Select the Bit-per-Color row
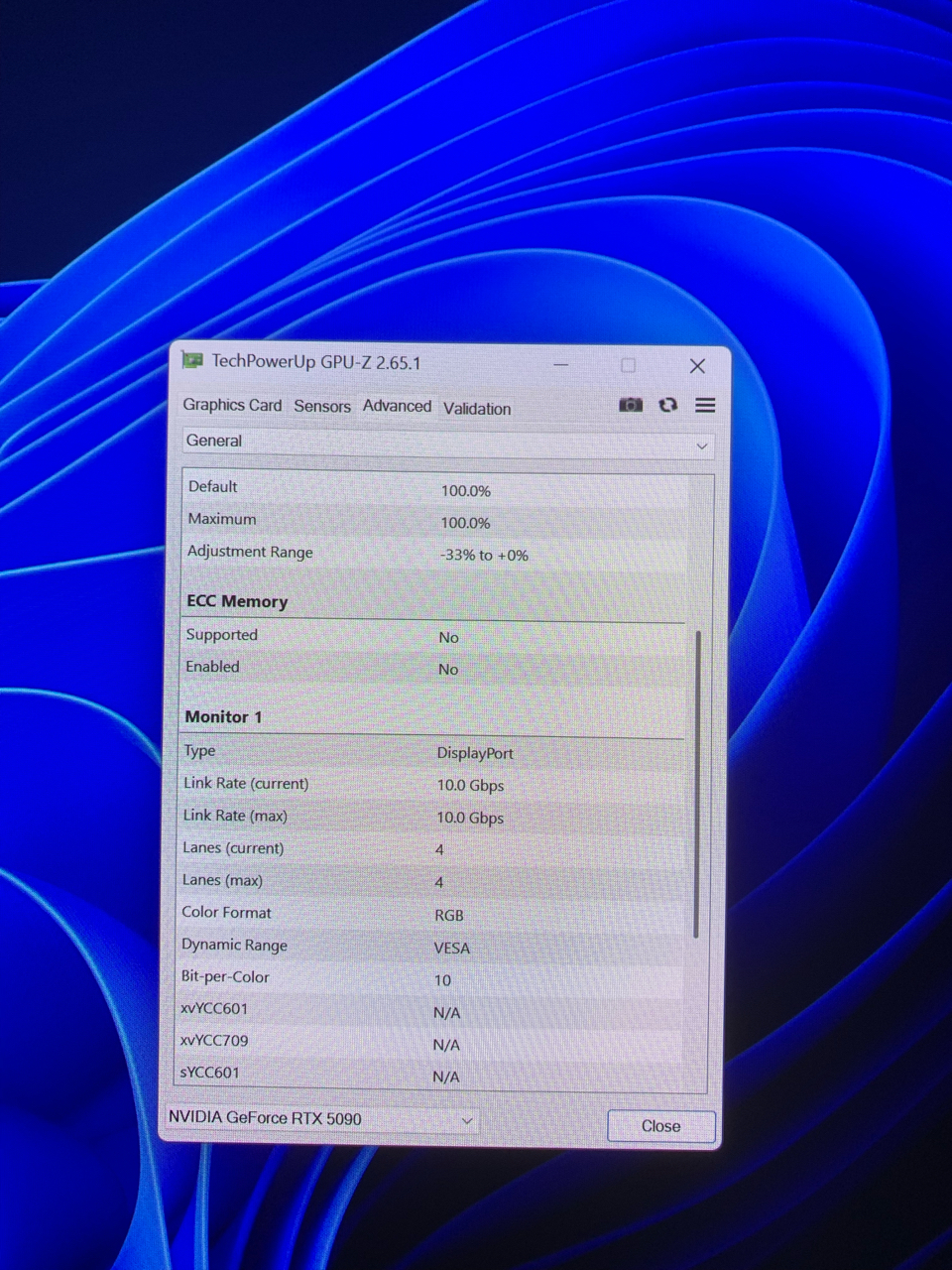This screenshot has width=952, height=1270. tap(431, 978)
